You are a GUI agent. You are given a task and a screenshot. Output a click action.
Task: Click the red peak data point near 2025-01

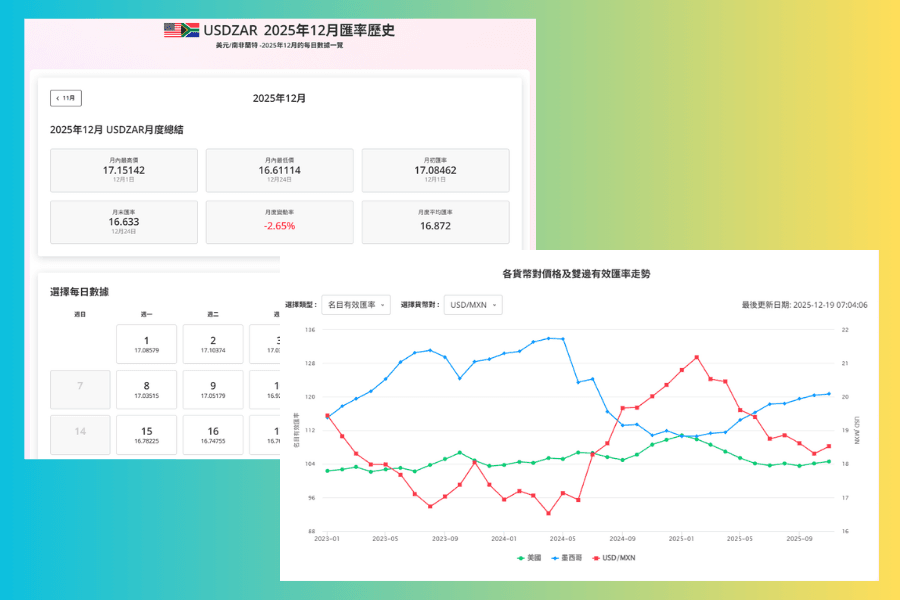tap(697, 355)
